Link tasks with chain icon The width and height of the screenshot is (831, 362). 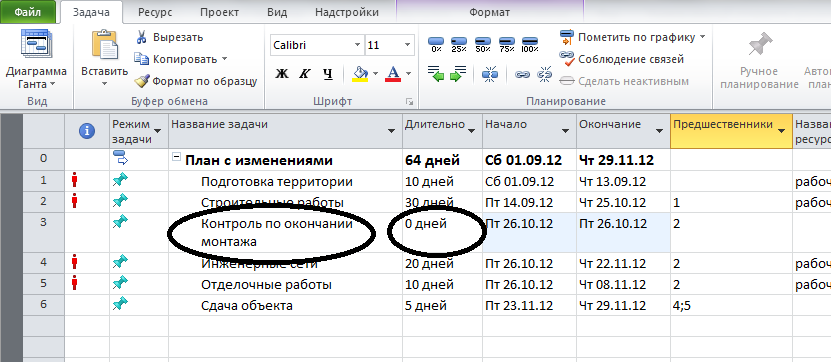[523, 75]
